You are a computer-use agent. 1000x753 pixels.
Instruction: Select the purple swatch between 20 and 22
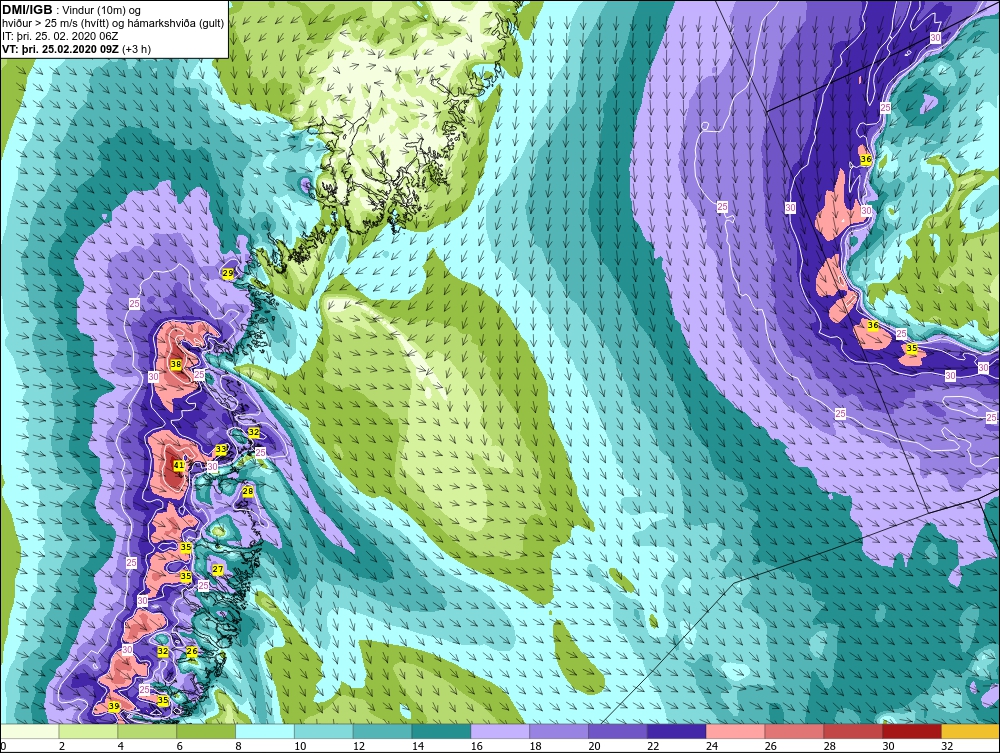coord(617,731)
